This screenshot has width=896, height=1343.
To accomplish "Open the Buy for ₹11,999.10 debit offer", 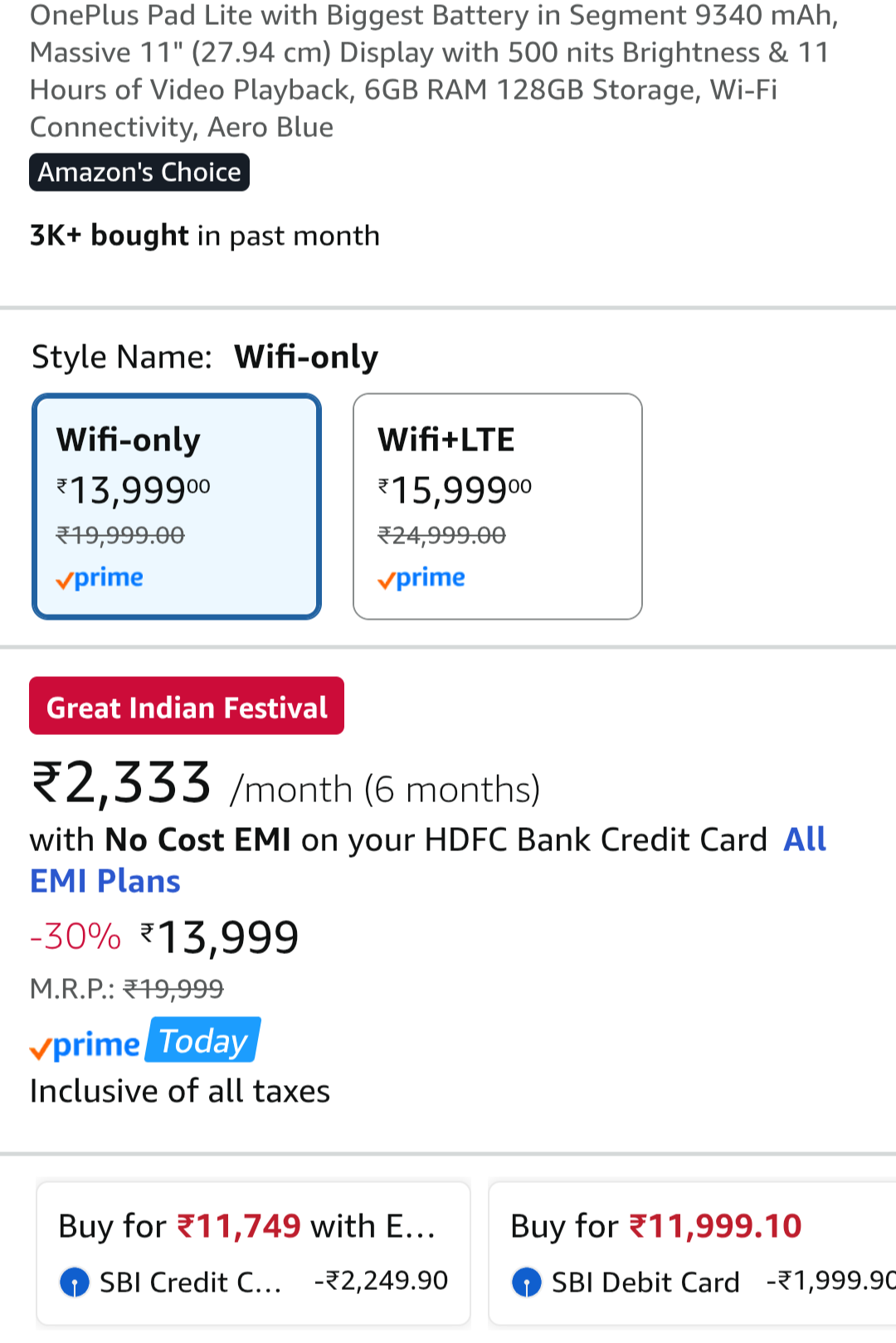I will tap(693, 1253).
